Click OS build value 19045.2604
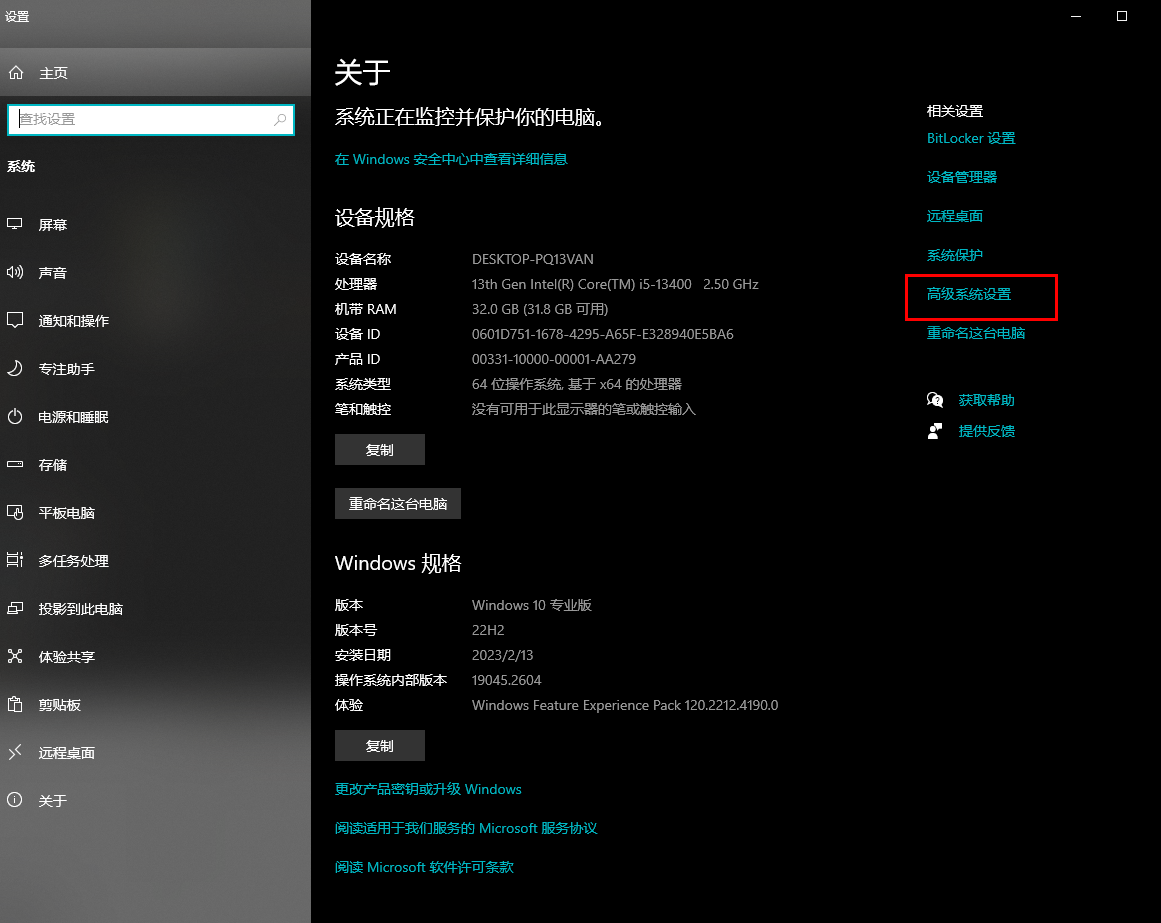 pyautogui.click(x=506, y=680)
